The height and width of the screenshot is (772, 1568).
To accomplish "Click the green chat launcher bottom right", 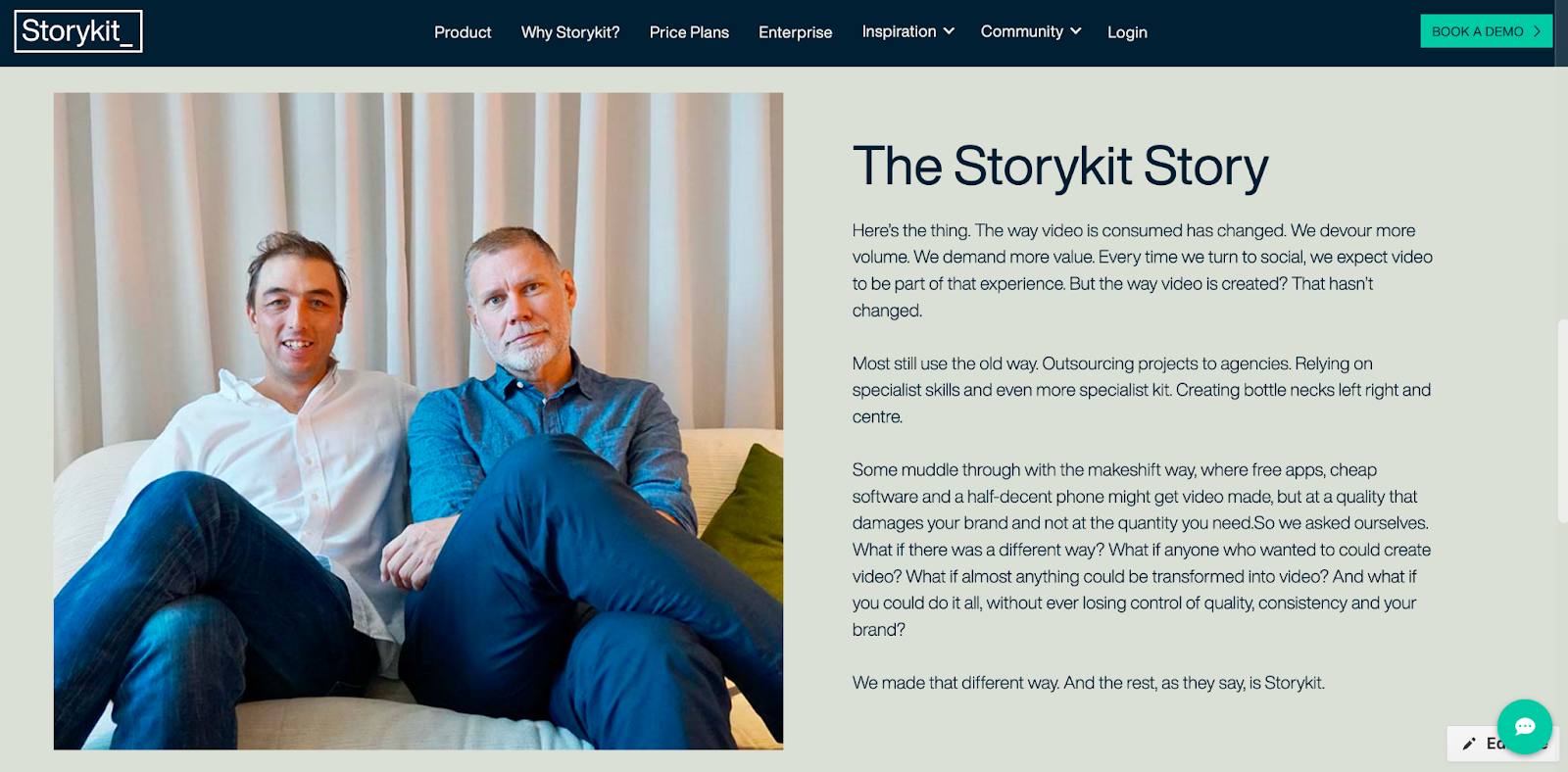I will (x=1523, y=727).
